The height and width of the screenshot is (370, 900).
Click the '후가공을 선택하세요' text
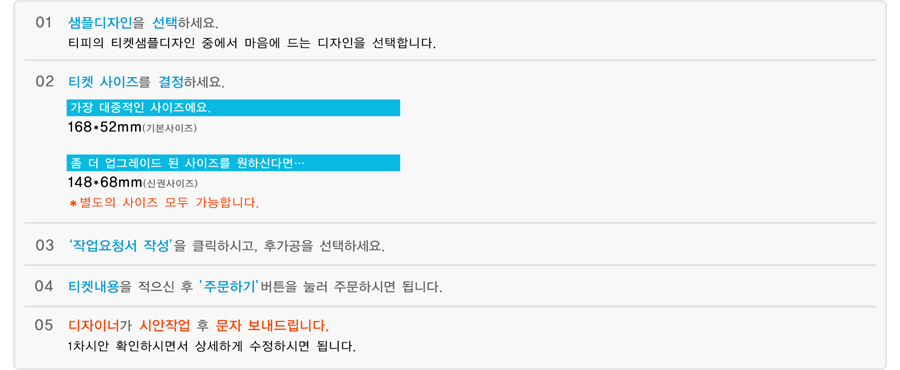324,246
